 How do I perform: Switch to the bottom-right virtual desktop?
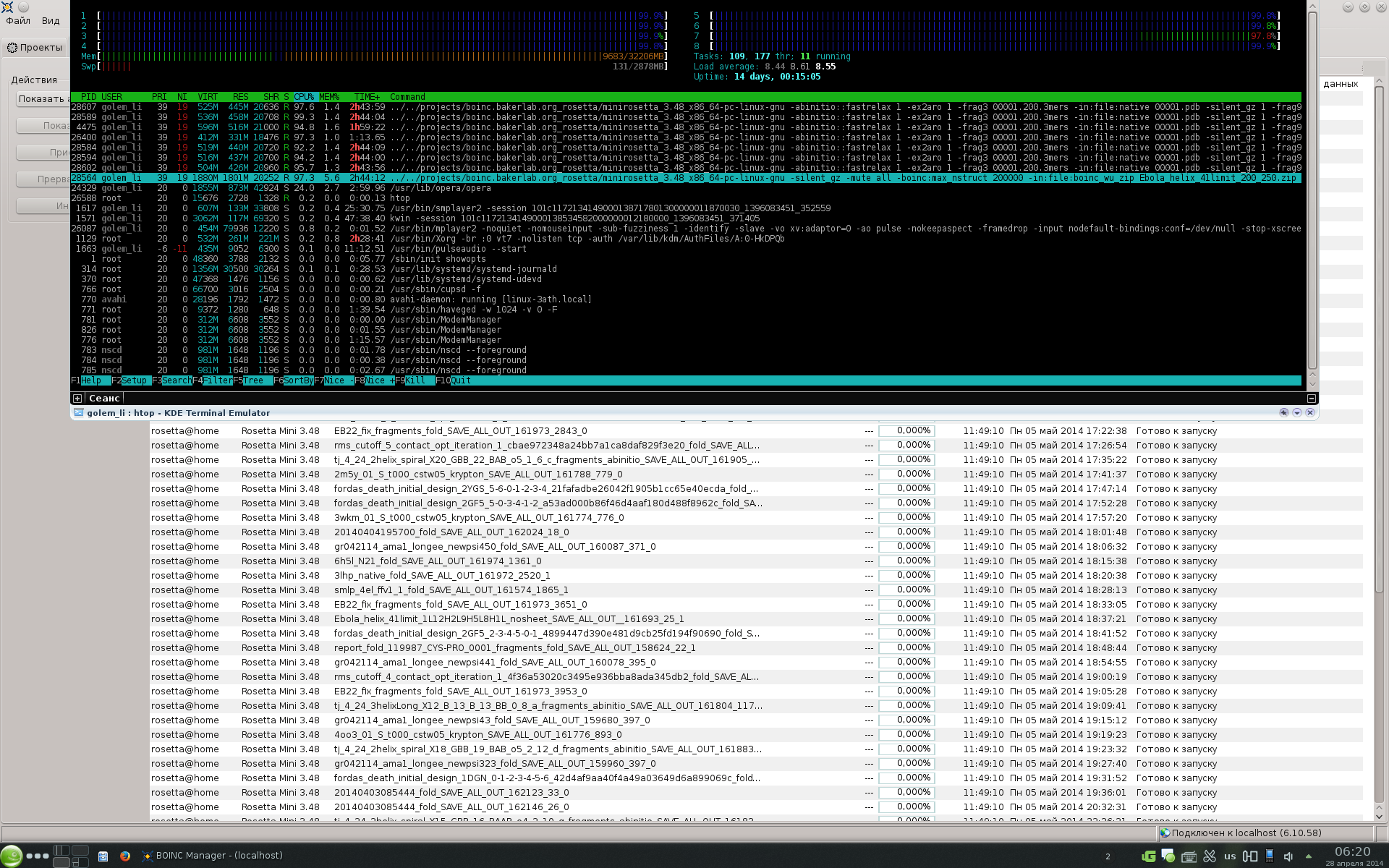coord(80,862)
